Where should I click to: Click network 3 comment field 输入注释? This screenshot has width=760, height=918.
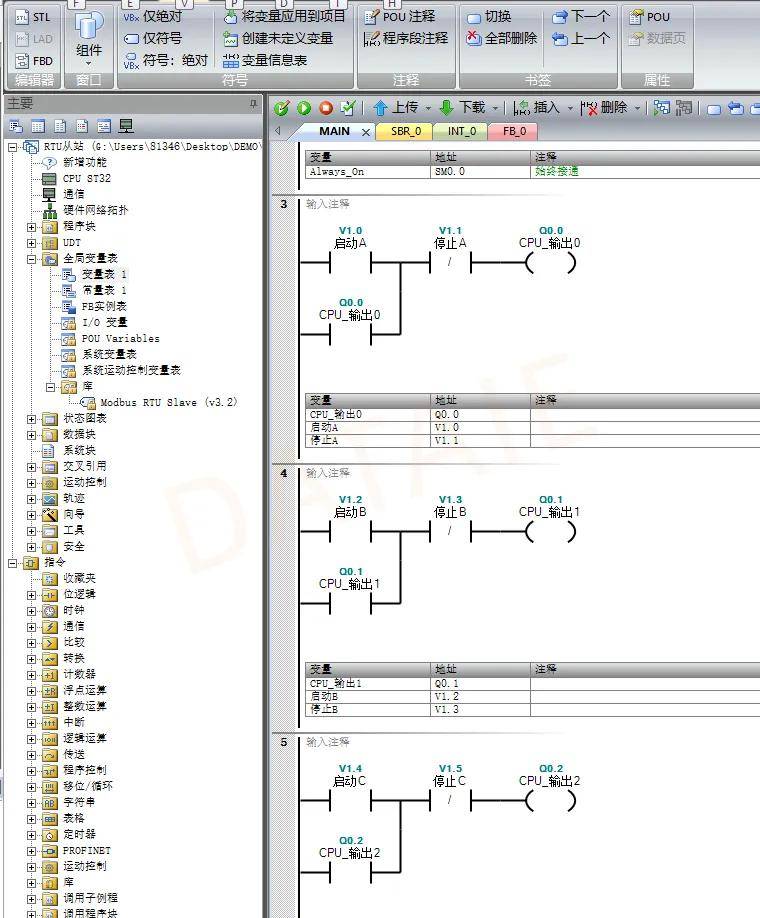pyautogui.click(x=328, y=204)
